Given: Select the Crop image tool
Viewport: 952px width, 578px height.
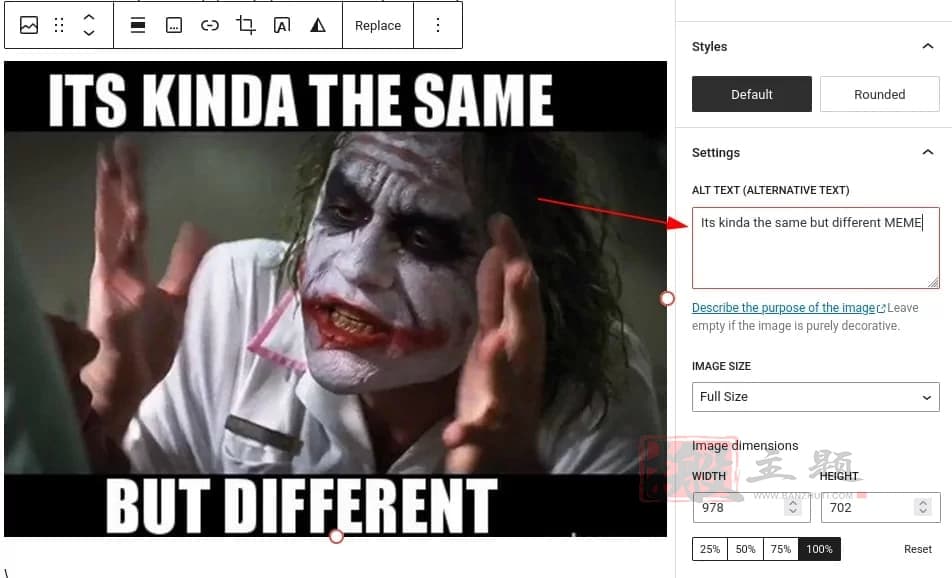Looking at the screenshot, I should 245,26.
